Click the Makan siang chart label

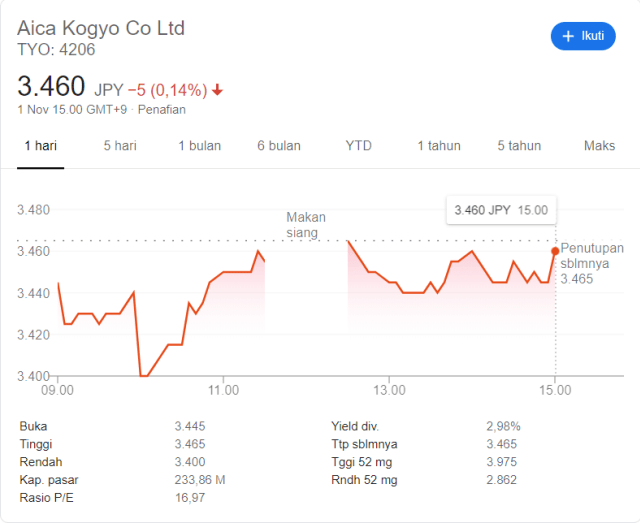click(306, 225)
